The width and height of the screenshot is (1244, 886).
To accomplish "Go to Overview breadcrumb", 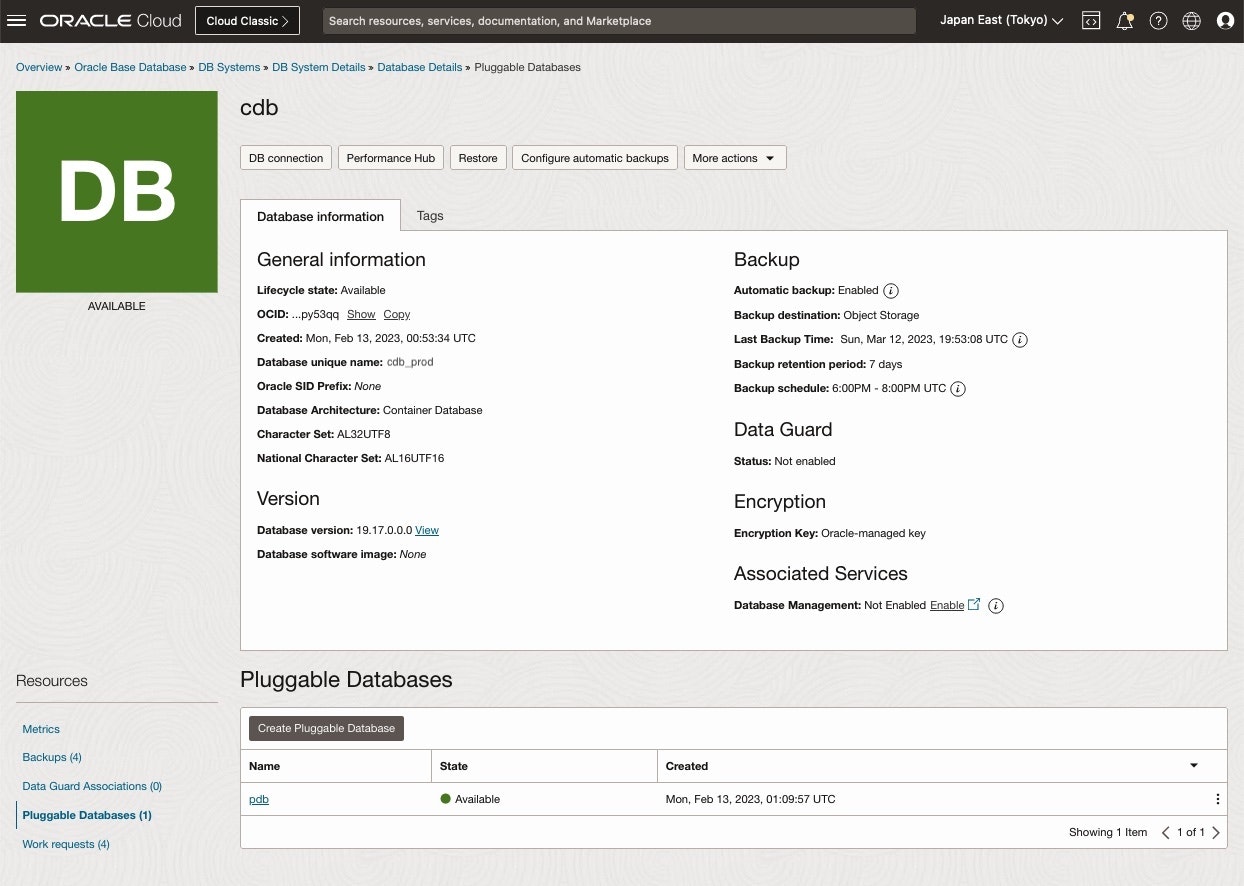I will (x=39, y=67).
